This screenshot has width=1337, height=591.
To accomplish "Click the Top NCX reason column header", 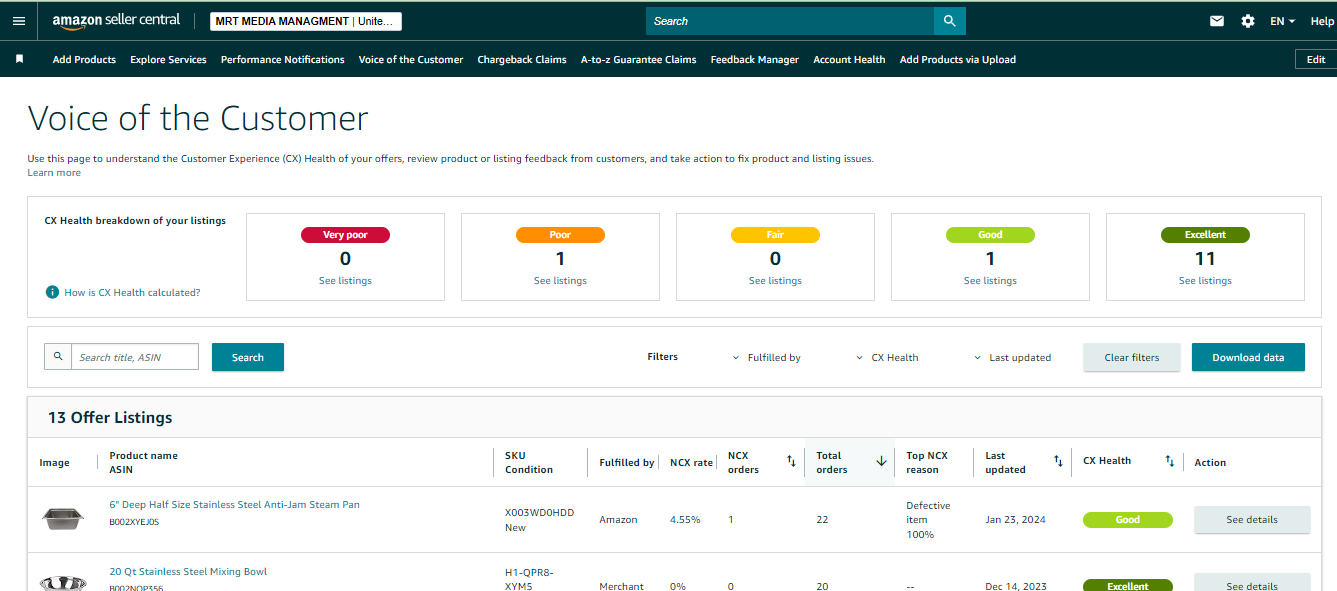I will click(927, 462).
